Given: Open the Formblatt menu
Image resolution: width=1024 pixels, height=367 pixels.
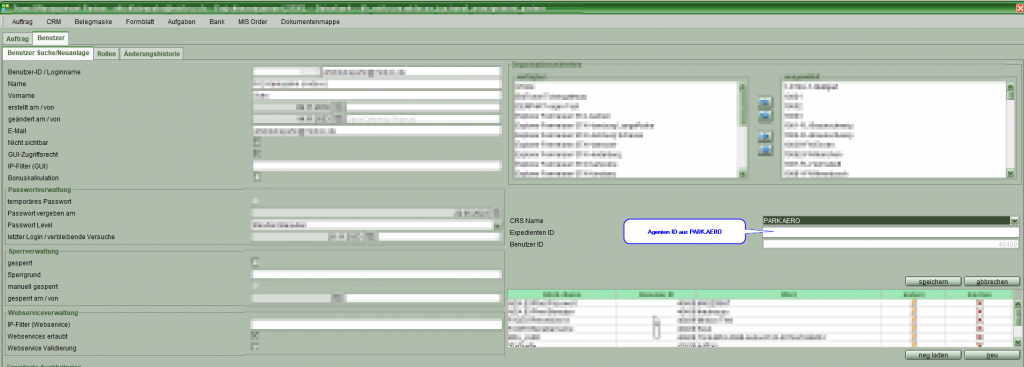Looking at the screenshot, I should tap(140, 22).
